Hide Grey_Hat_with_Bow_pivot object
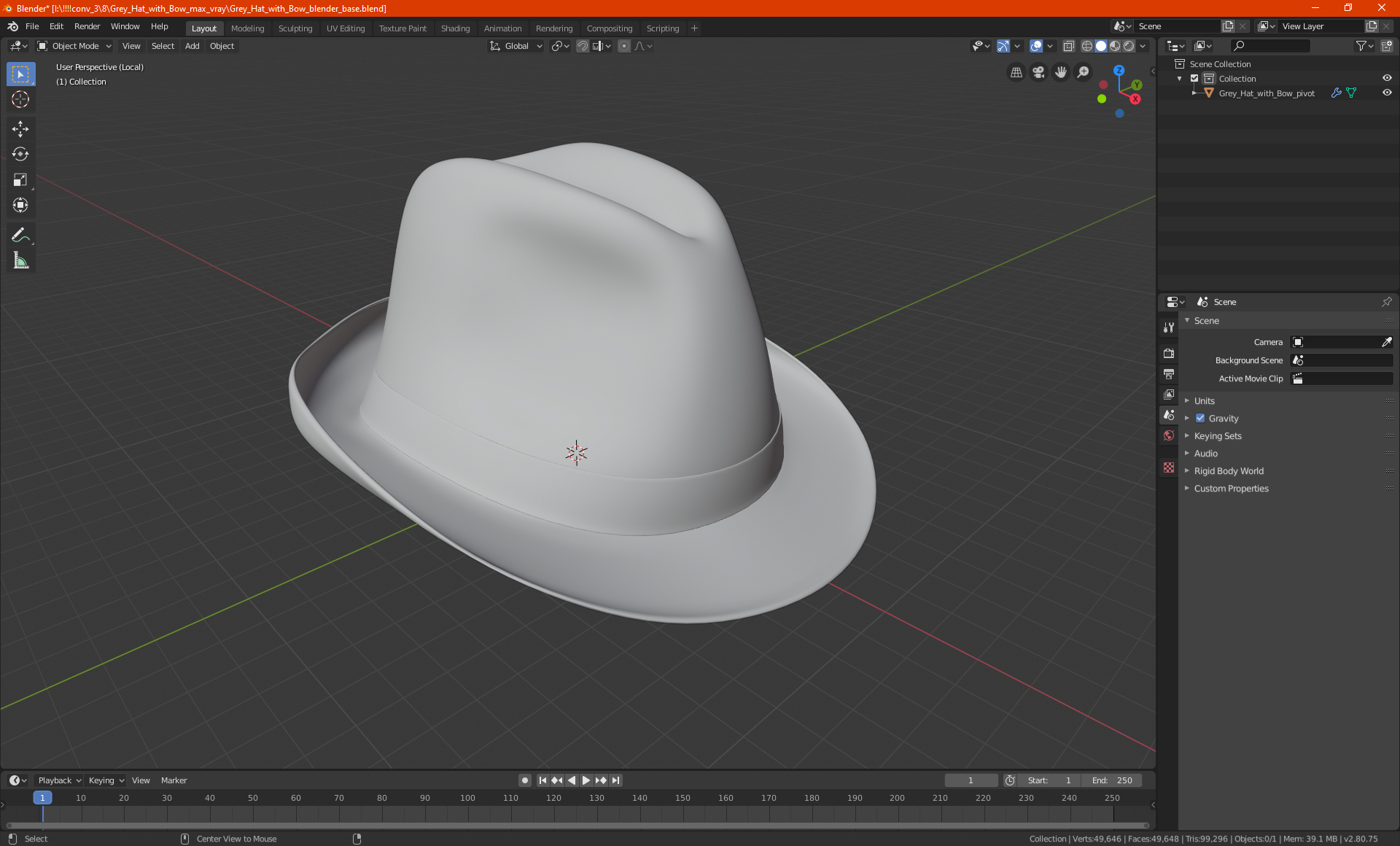This screenshot has width=1400, height=846. point(1387,93)
